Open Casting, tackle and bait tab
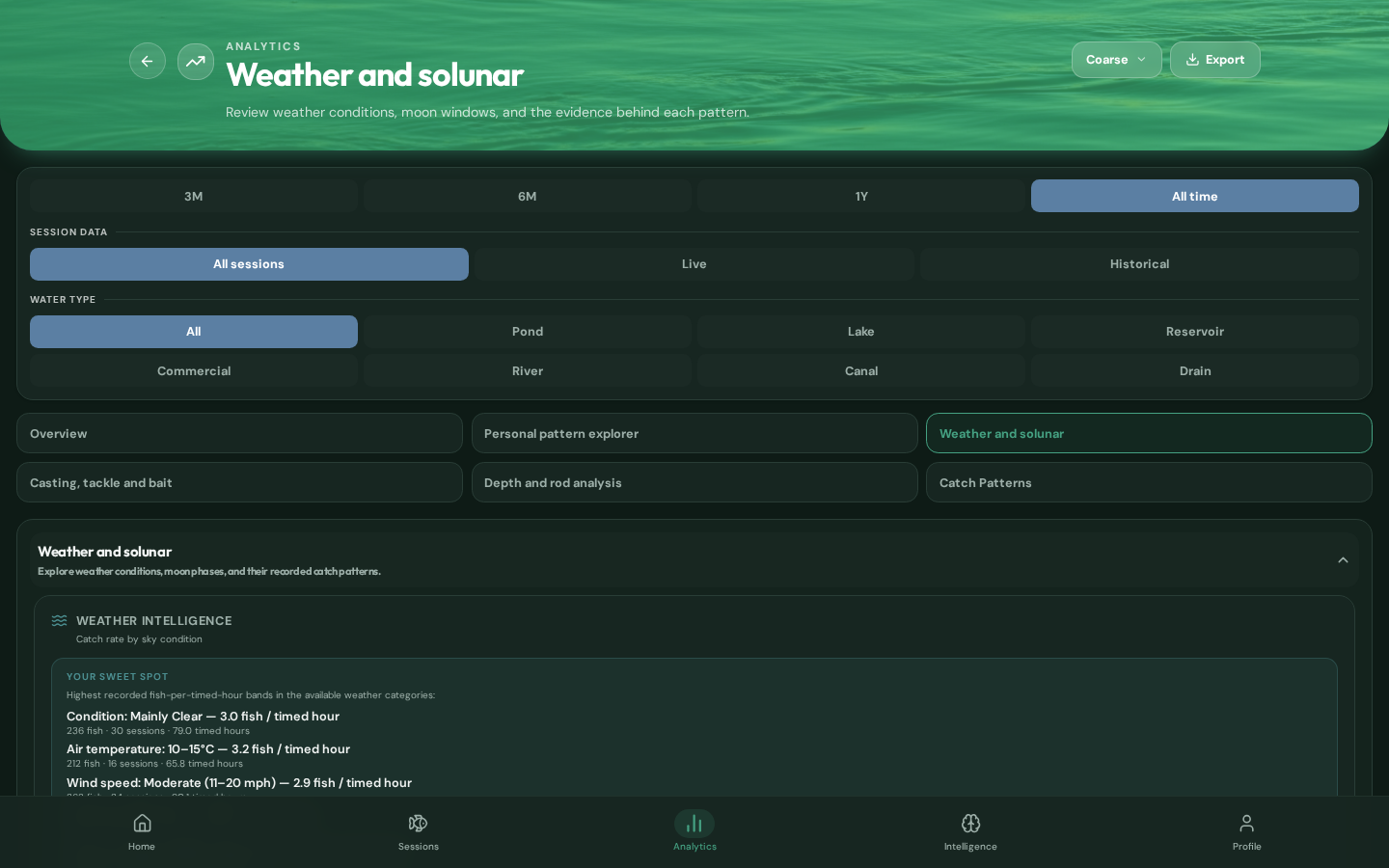The image size is (1389, 868). pos(239,483)
